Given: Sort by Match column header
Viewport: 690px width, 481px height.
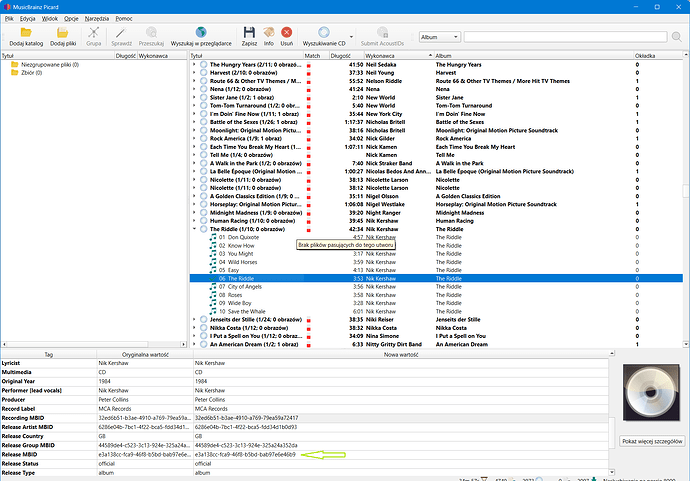Looking at the screenshot, I should coord(316,56).
